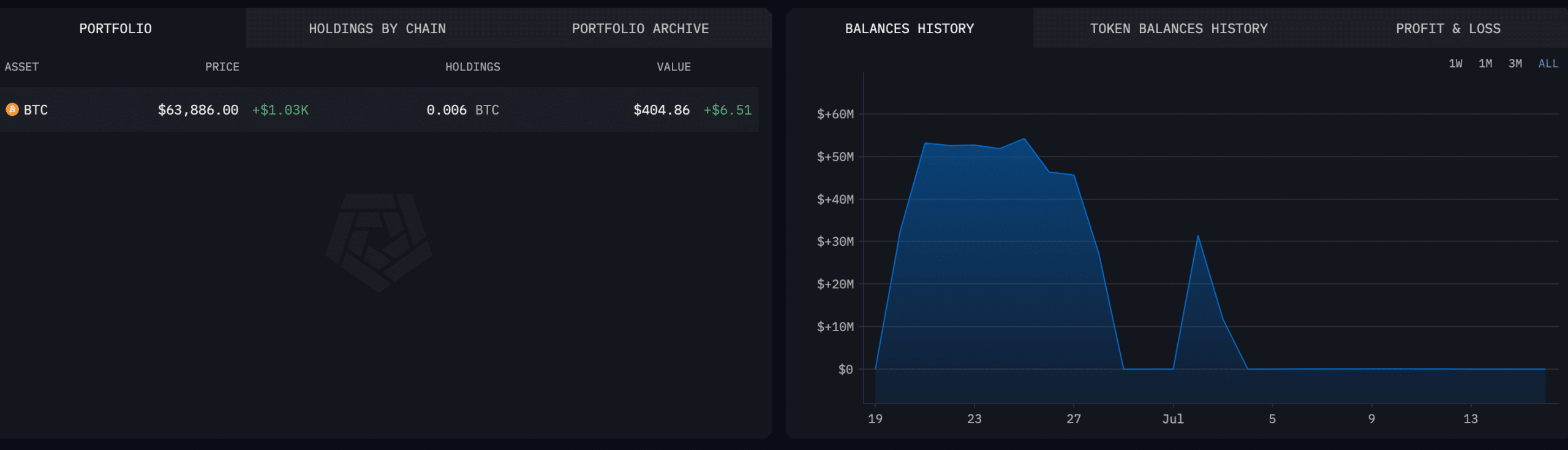1568x450 pixels.
Task: Click the 19 date tick label
Action: click(875, 419)
